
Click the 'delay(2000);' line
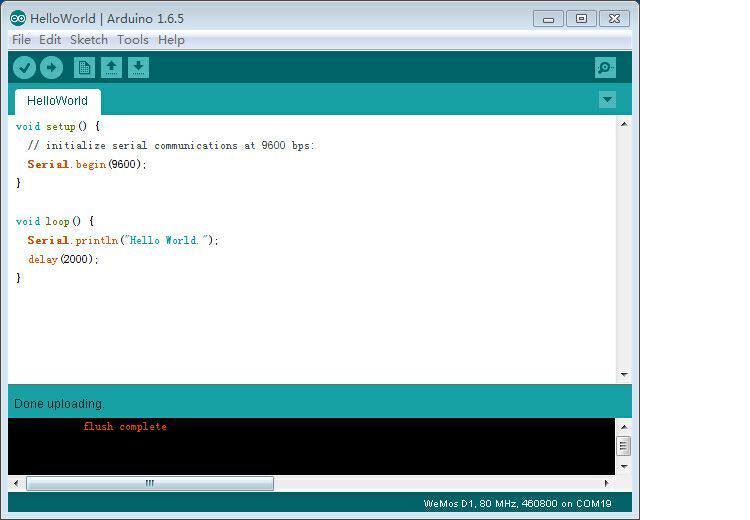click(x=63, y=259)
